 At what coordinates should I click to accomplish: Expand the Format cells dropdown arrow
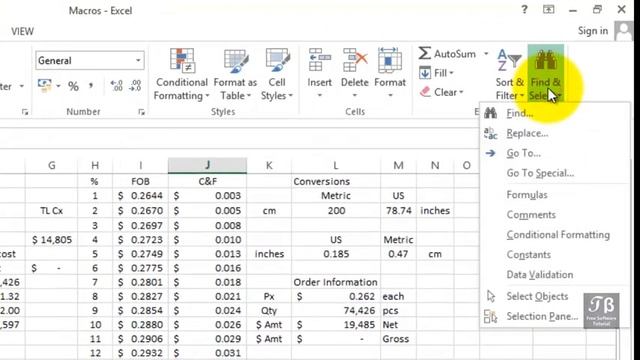(x=390, y=95)
